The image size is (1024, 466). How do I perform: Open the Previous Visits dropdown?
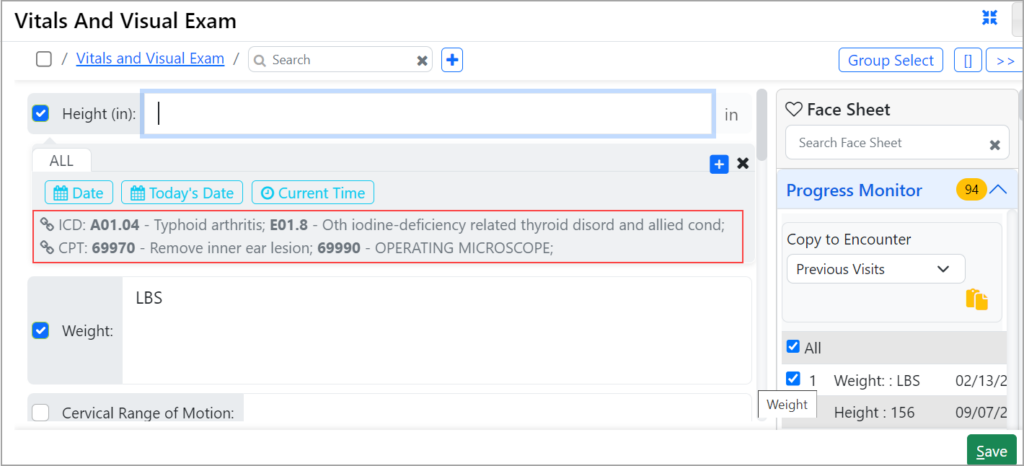tap(875, 269)
